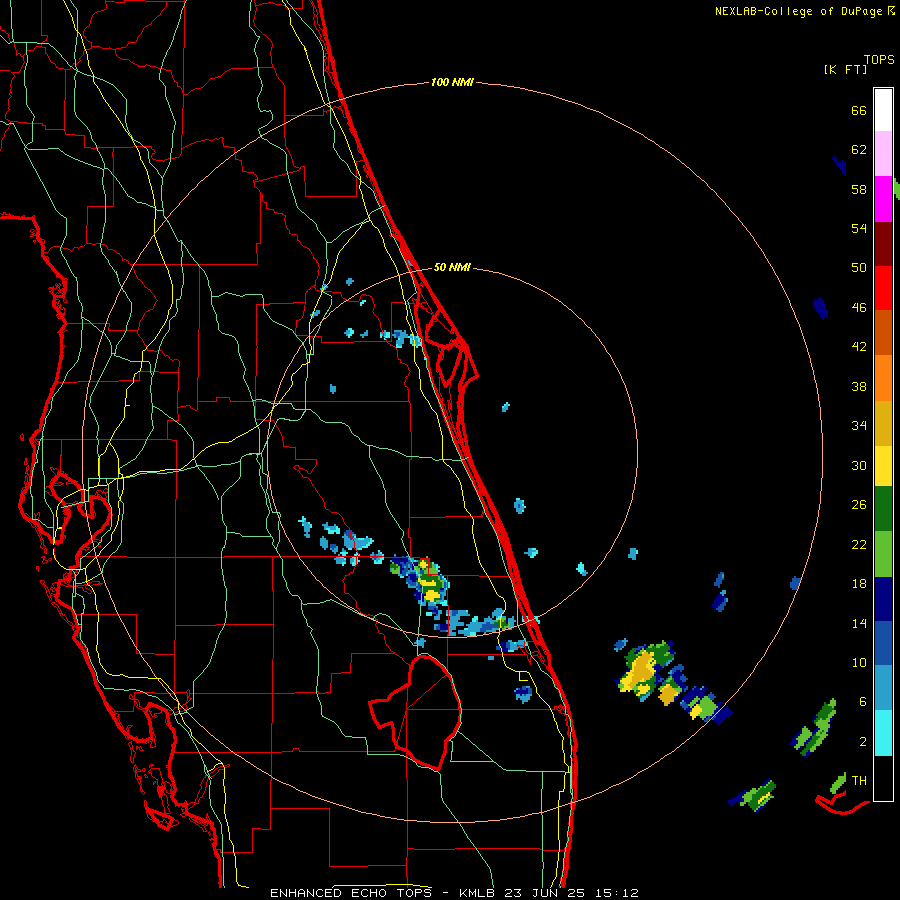The width and height of the screenshot is (900, 900).
Task: Select the legend value 10
Action: point(859,662)
